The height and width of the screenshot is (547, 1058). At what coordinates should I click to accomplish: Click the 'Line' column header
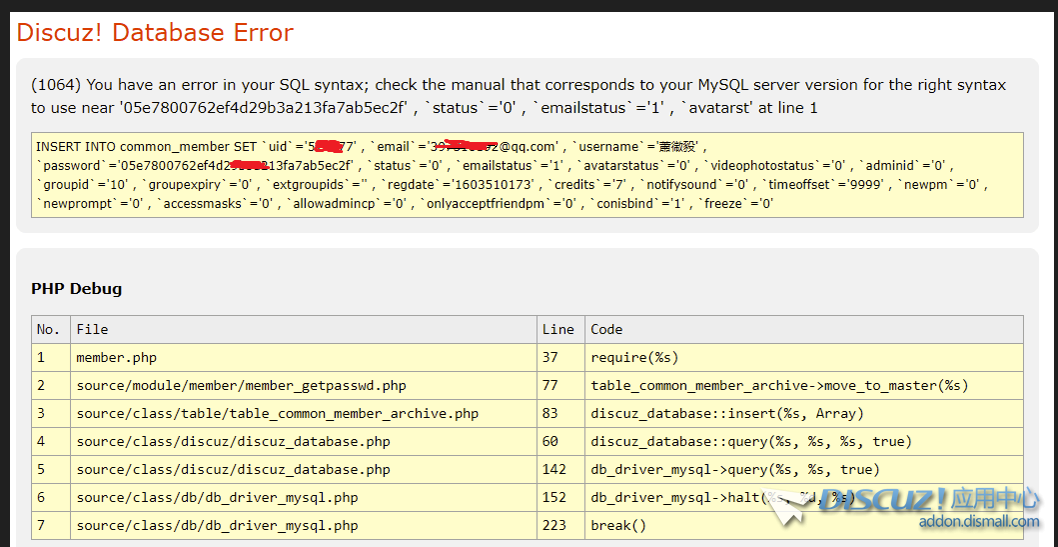coord(561,329)
